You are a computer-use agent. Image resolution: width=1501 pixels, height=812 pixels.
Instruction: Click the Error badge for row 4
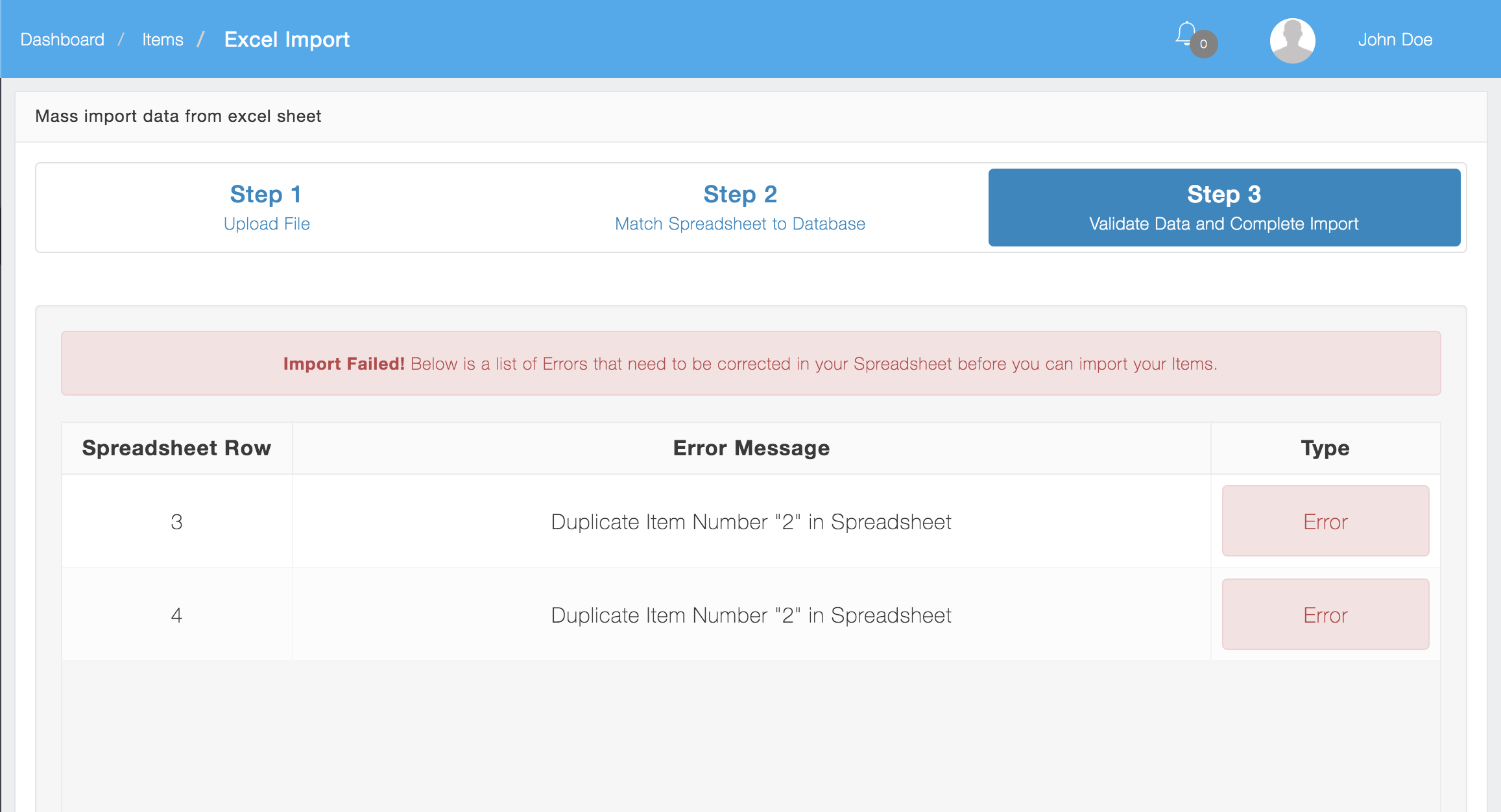tap(1325, 615)
